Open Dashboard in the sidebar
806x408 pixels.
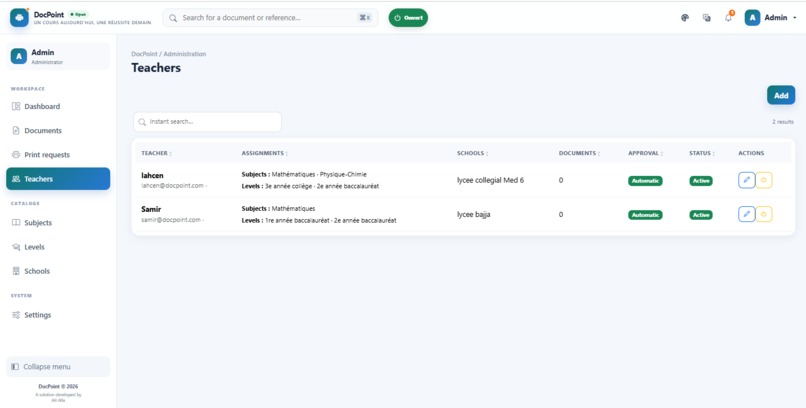click(x=58, y=106)
